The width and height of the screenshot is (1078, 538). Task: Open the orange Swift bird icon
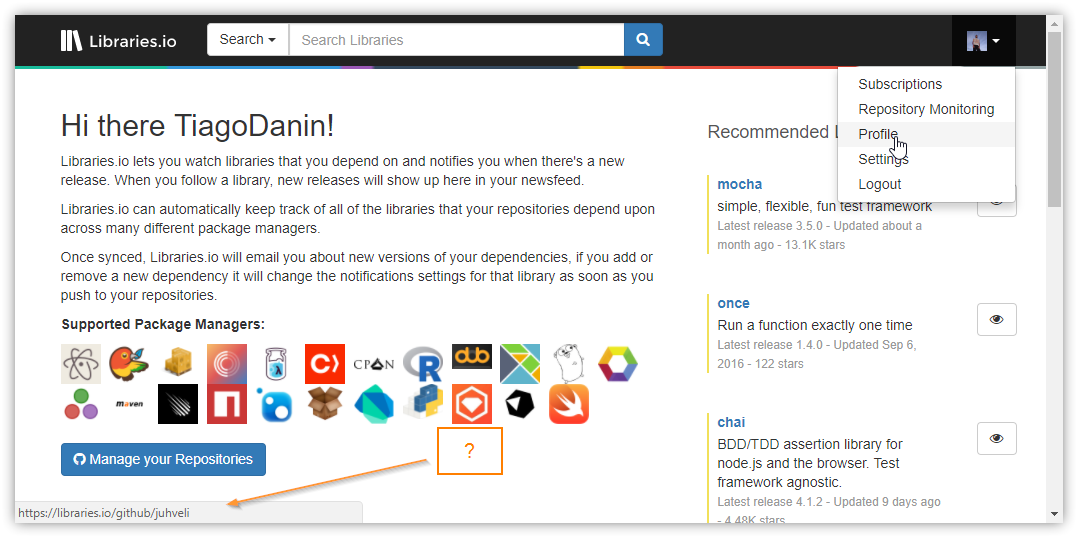coord(569,404)
